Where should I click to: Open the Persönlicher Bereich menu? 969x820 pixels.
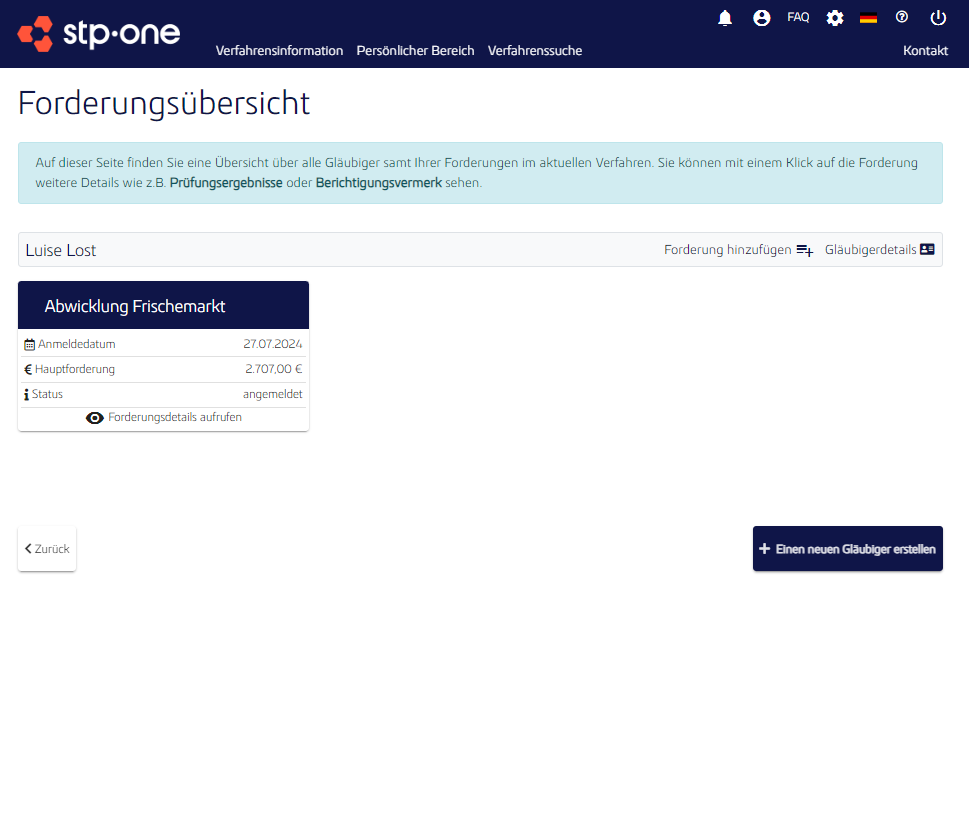[415, 50]
